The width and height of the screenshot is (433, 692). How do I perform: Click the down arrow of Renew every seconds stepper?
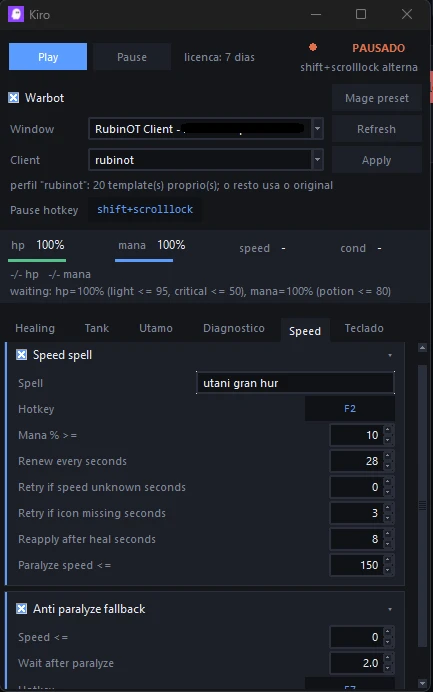388,466
